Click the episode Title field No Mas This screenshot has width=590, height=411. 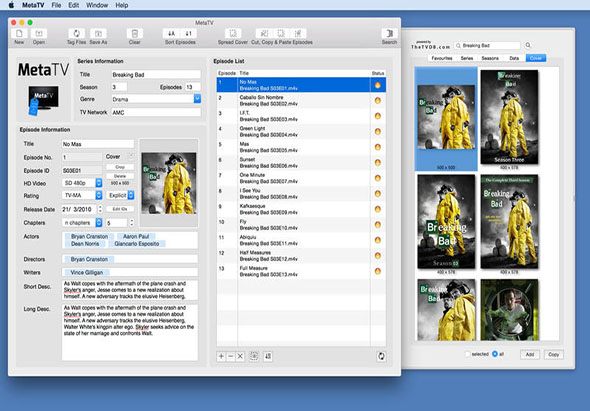(97, 144)
